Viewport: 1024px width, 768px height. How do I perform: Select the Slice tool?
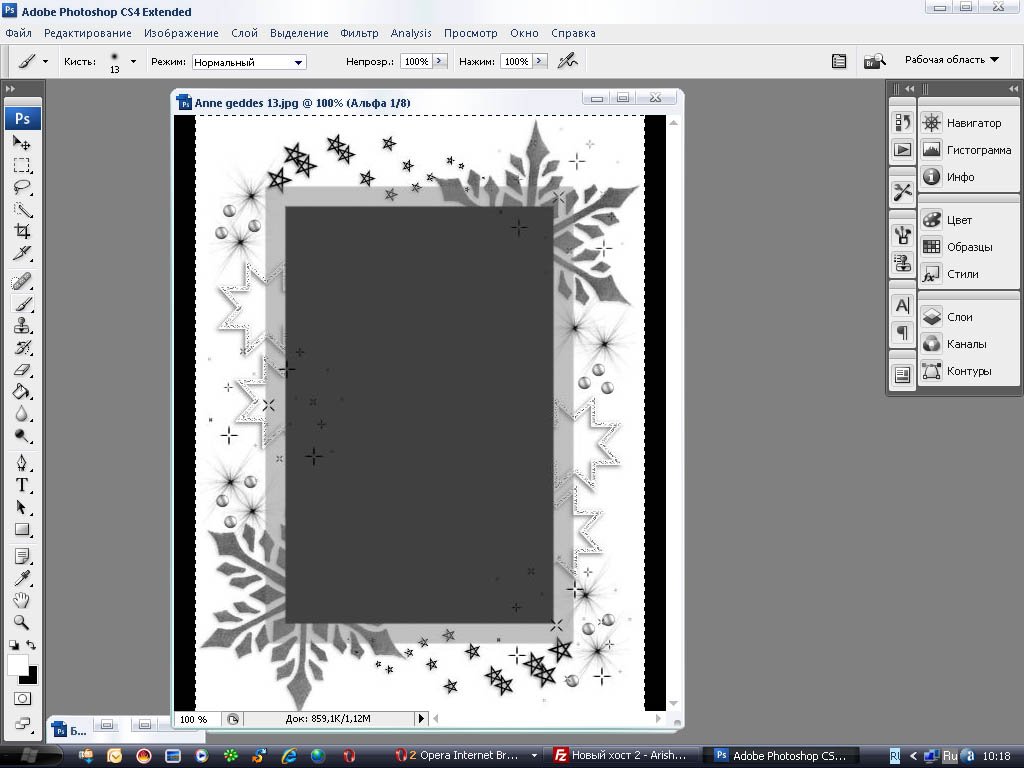22,253
